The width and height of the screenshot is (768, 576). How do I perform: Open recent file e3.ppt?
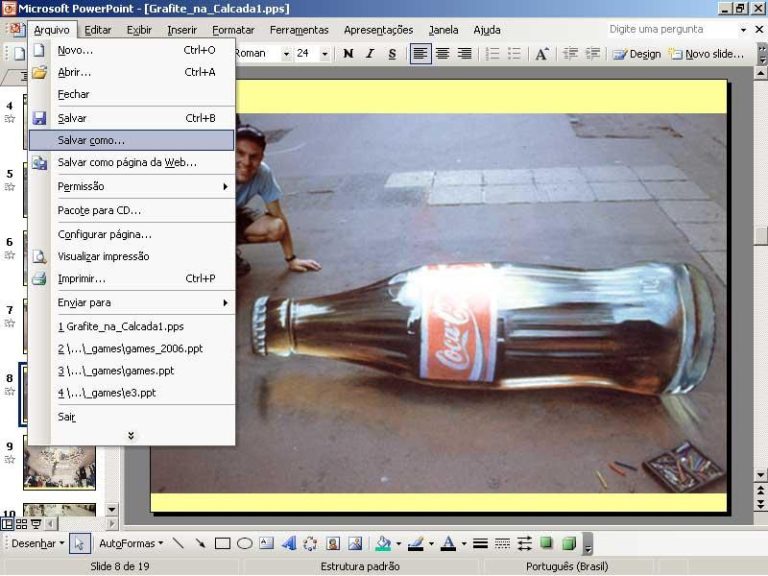[x=131, y=393]
